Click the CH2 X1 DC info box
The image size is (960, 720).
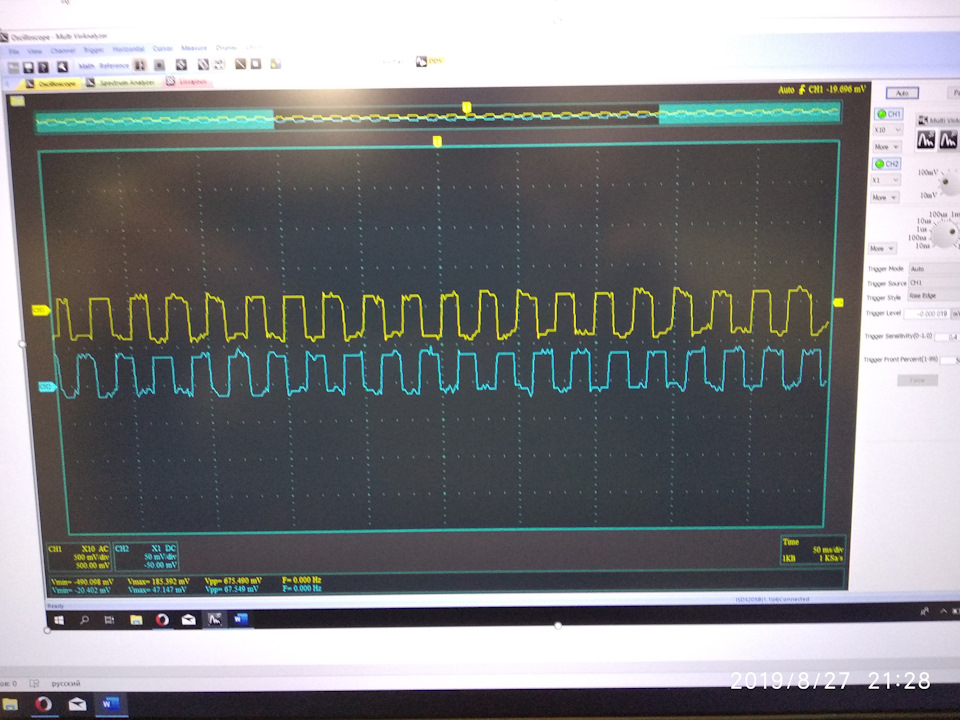point(146,557)
